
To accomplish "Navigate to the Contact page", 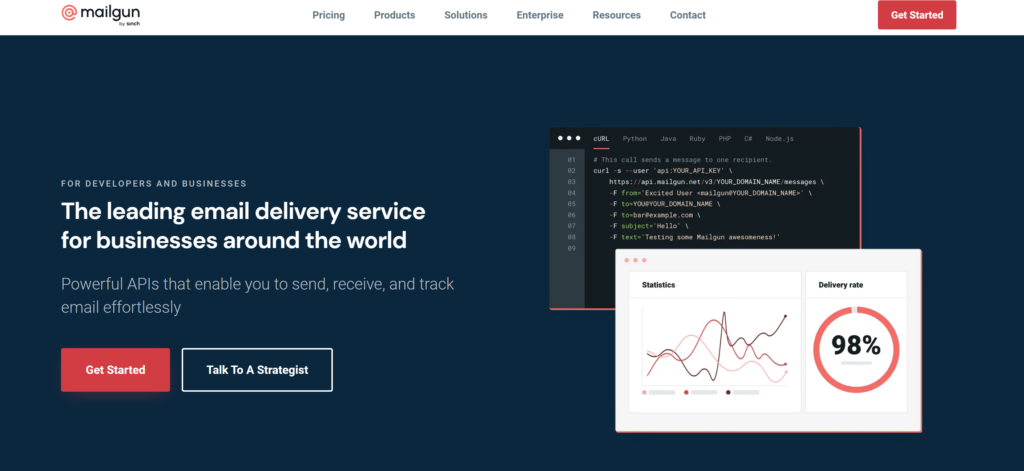I will click(x=687, y=15).
